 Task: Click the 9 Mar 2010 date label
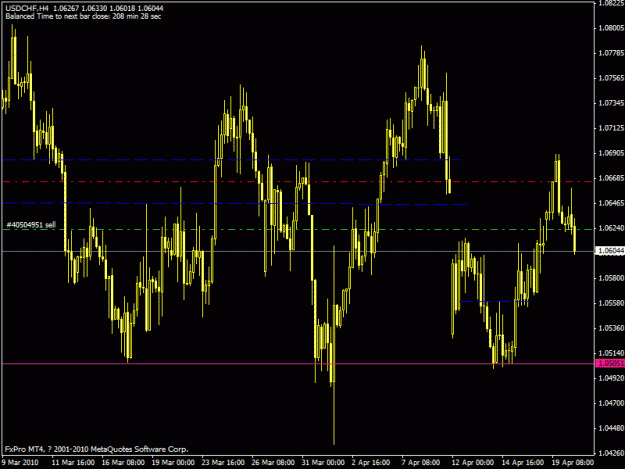[x=20, y=463]
